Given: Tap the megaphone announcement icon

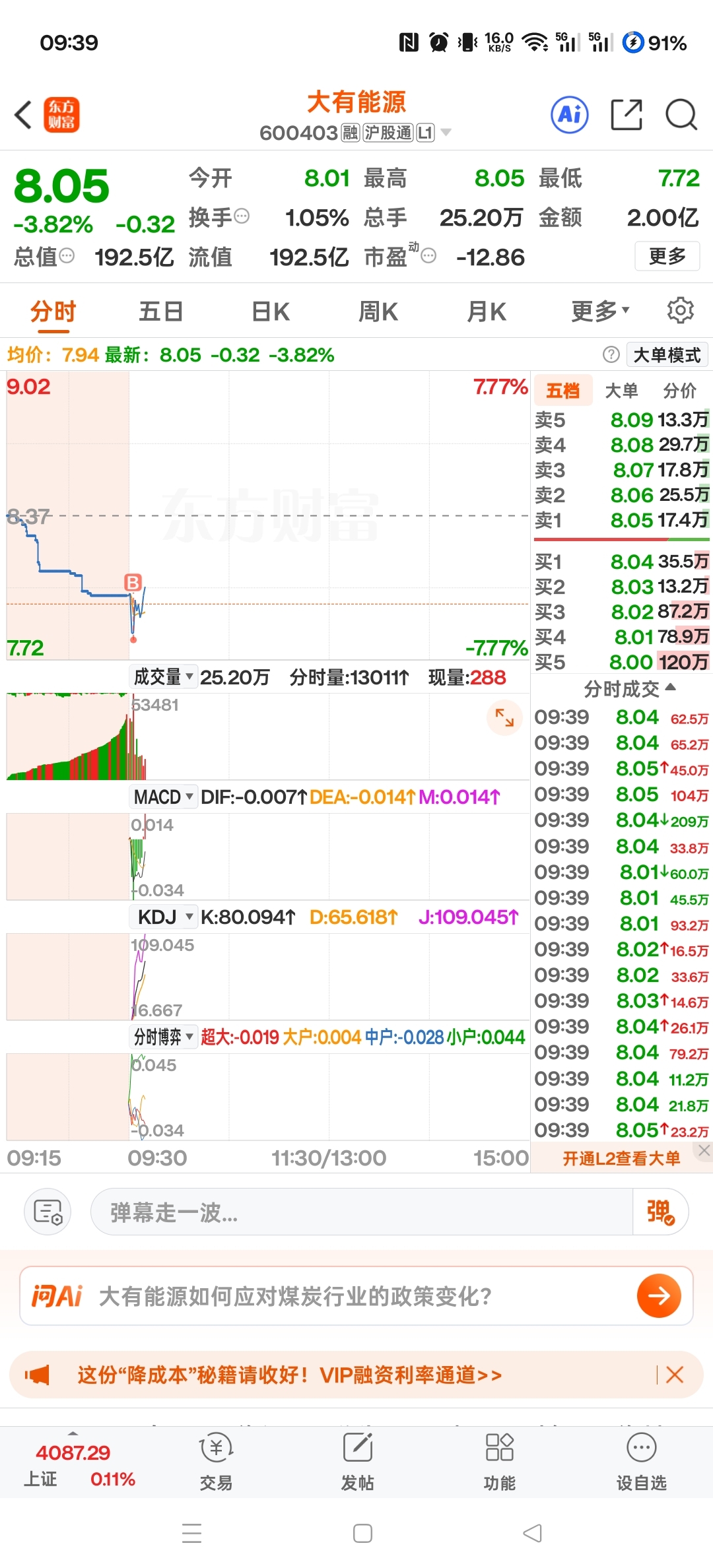Looking at the screenshot, I should point(37,1375).
